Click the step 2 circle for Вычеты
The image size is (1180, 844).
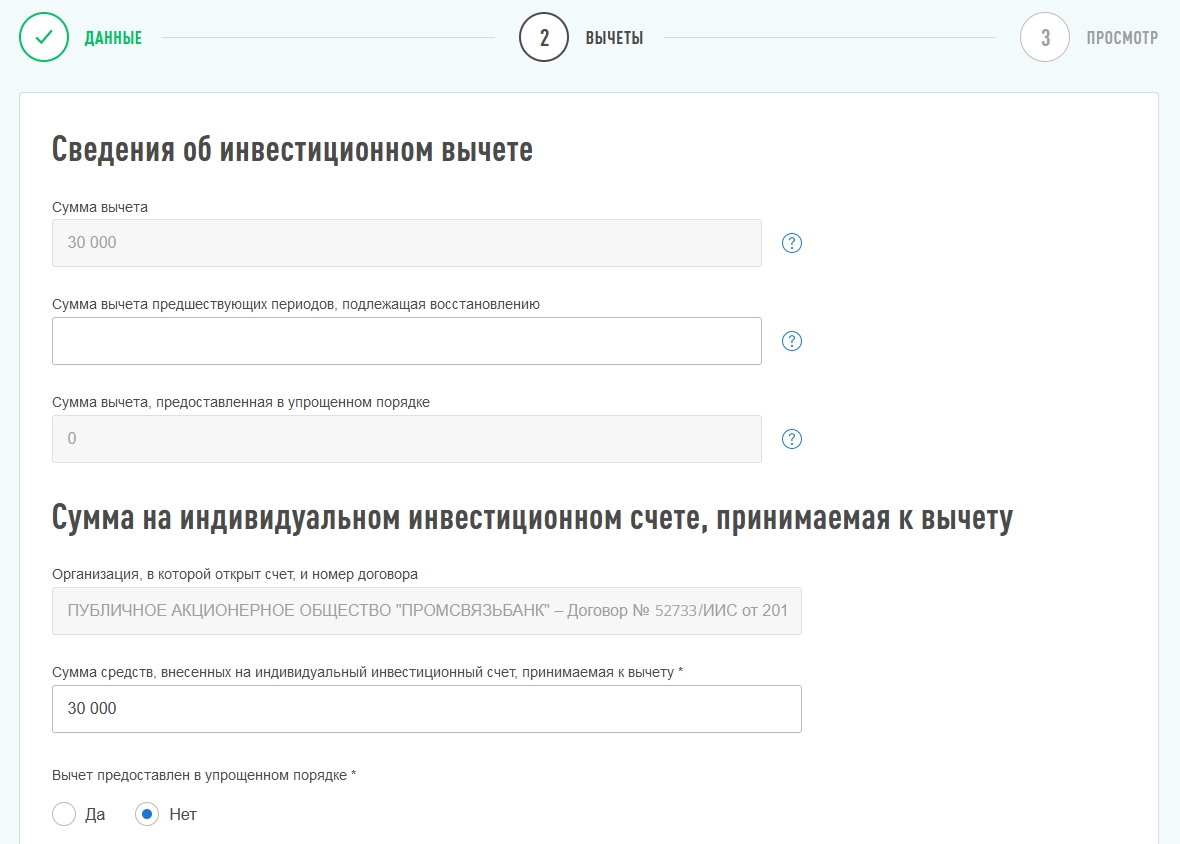tap(543, 37)
